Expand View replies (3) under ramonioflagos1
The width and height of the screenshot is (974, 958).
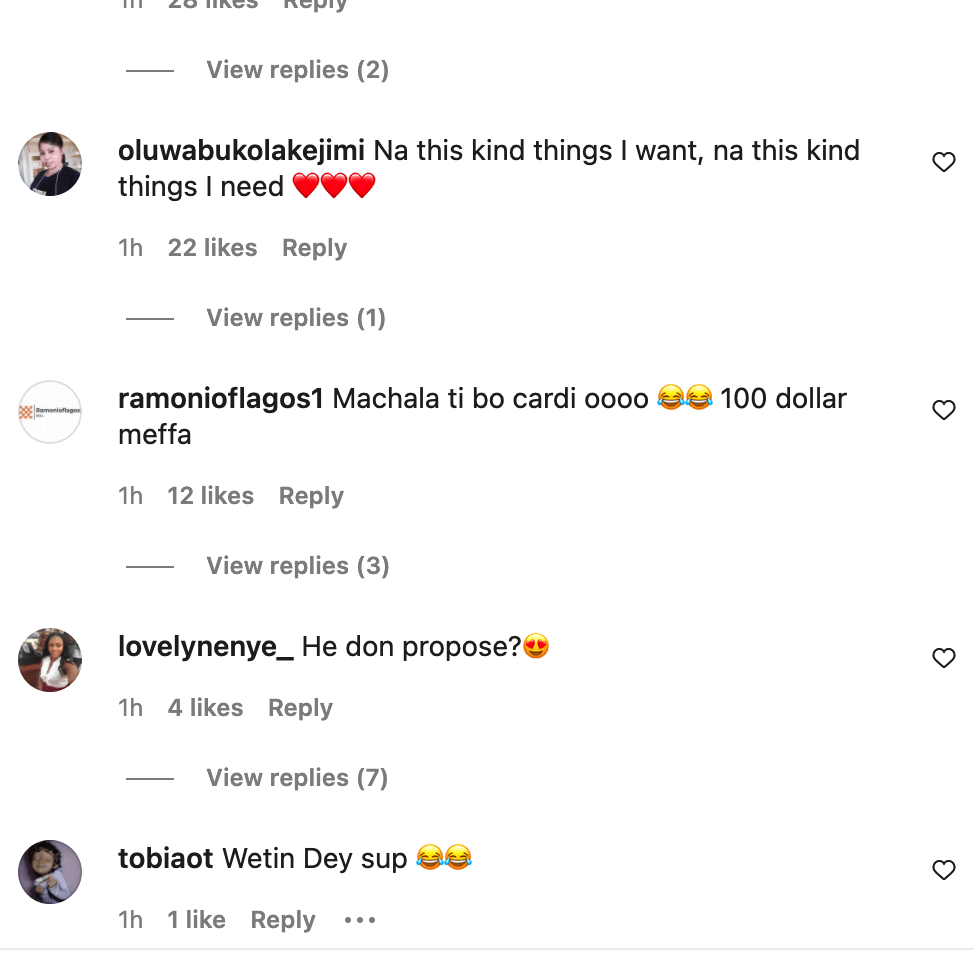tap(297, 566)
